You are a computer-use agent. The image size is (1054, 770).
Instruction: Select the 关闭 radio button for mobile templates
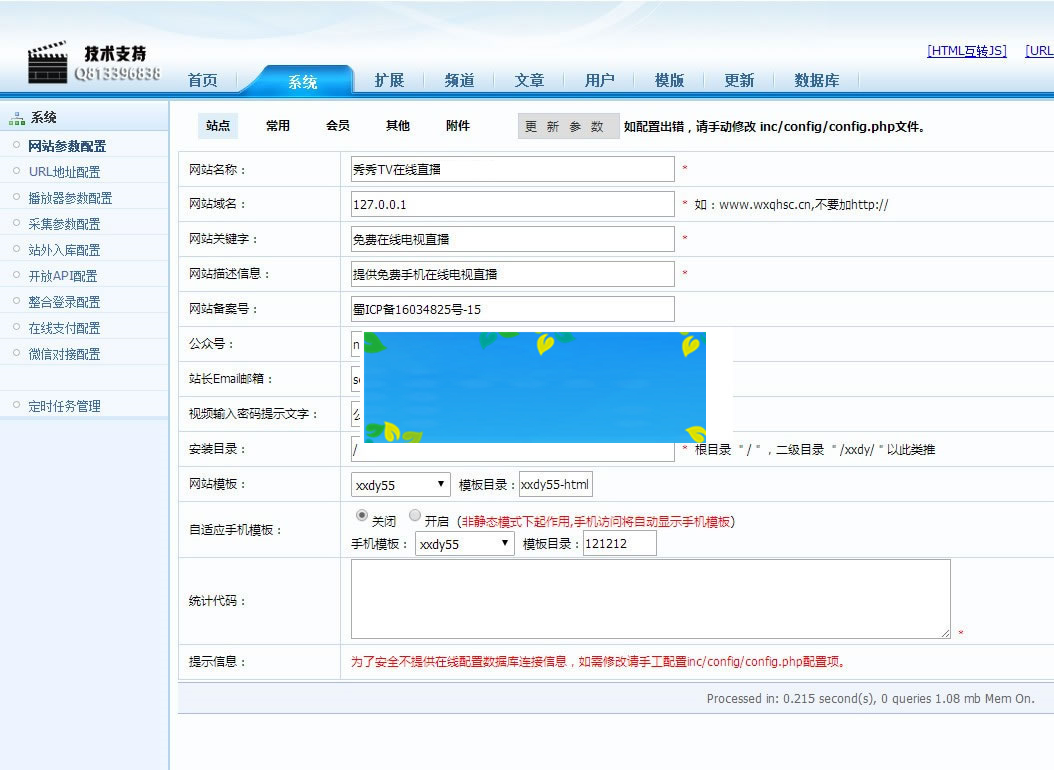pyautogui.click(x=361, y=515)
